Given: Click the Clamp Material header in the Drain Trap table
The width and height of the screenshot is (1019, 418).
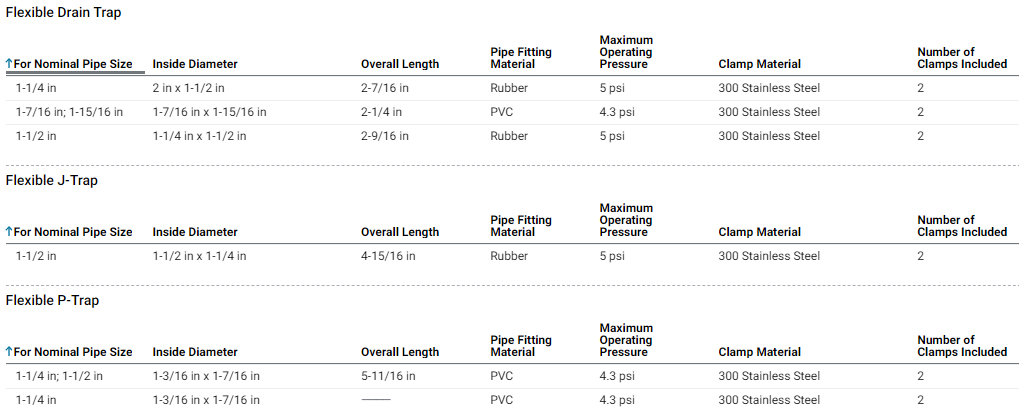Looking at the screenshot, I should [x=759, y=64].
